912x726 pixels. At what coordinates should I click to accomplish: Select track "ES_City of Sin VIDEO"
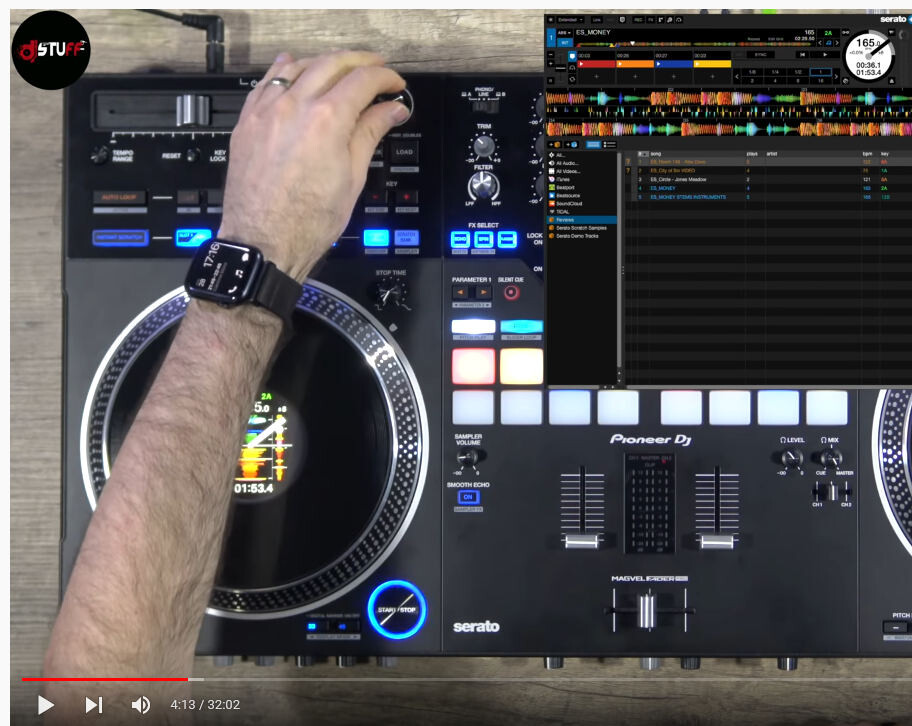[x=673, y=171]
